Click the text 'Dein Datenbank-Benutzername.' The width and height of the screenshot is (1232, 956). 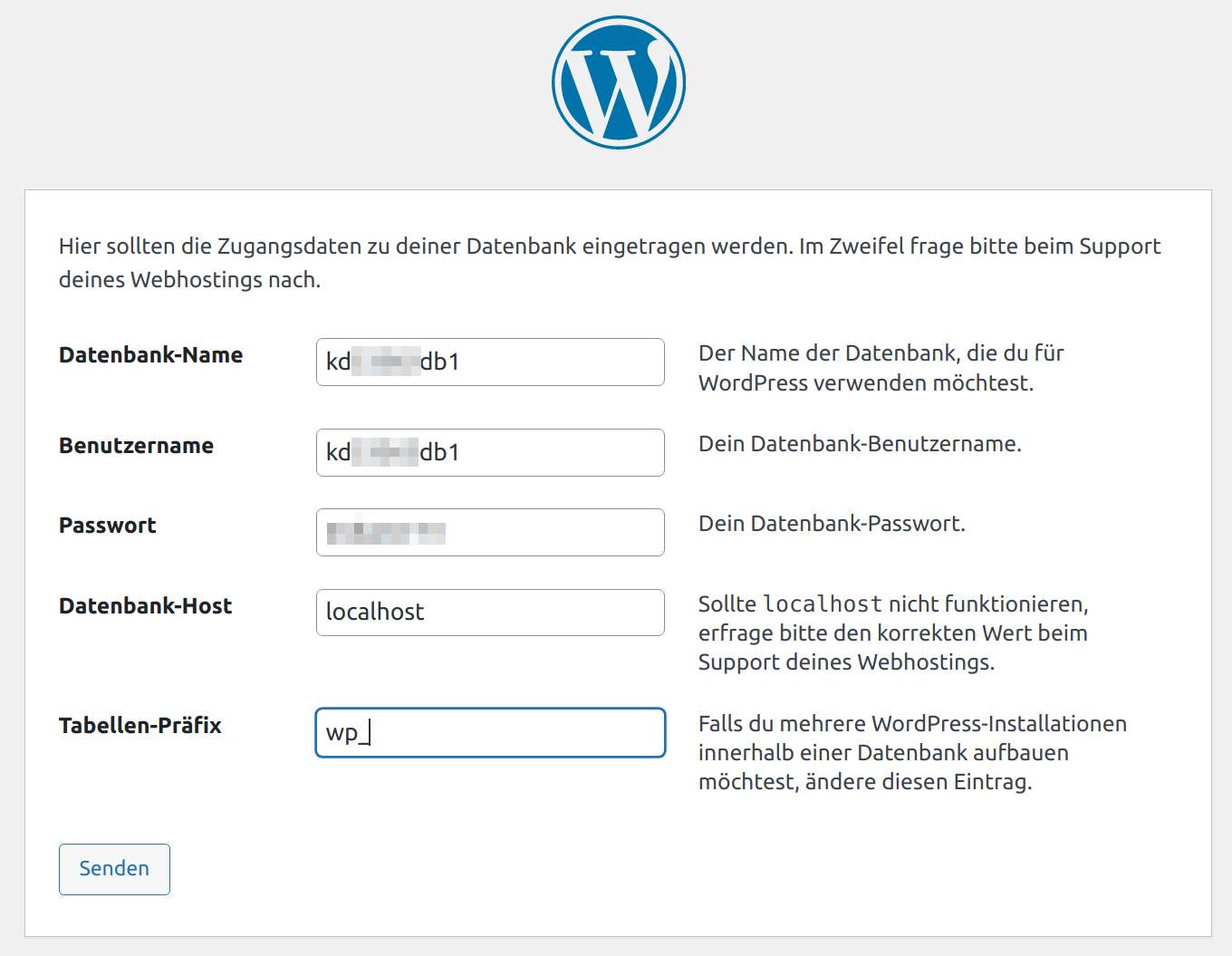(860, 444)
